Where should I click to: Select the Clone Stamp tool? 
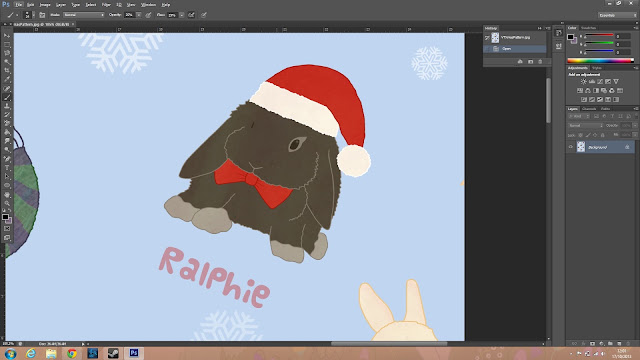[7, 106]
